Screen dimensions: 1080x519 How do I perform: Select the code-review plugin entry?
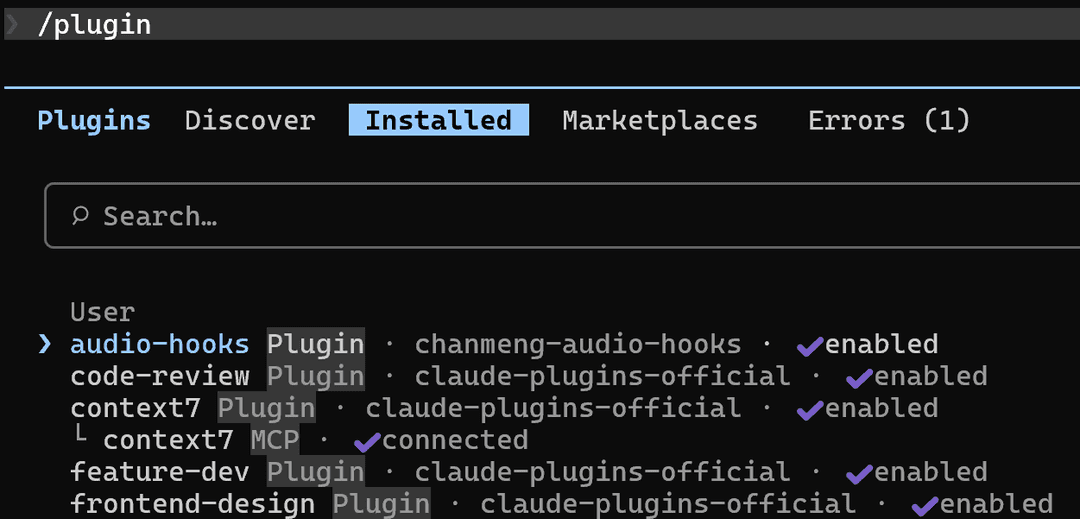[x=529, y=377]
